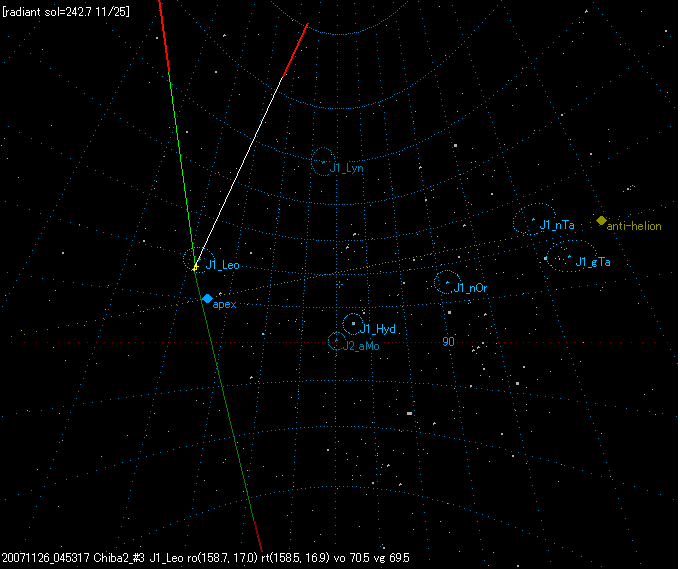Click the anti-helion label text
The height and width of the screenshot is (569, 680).
634,226
